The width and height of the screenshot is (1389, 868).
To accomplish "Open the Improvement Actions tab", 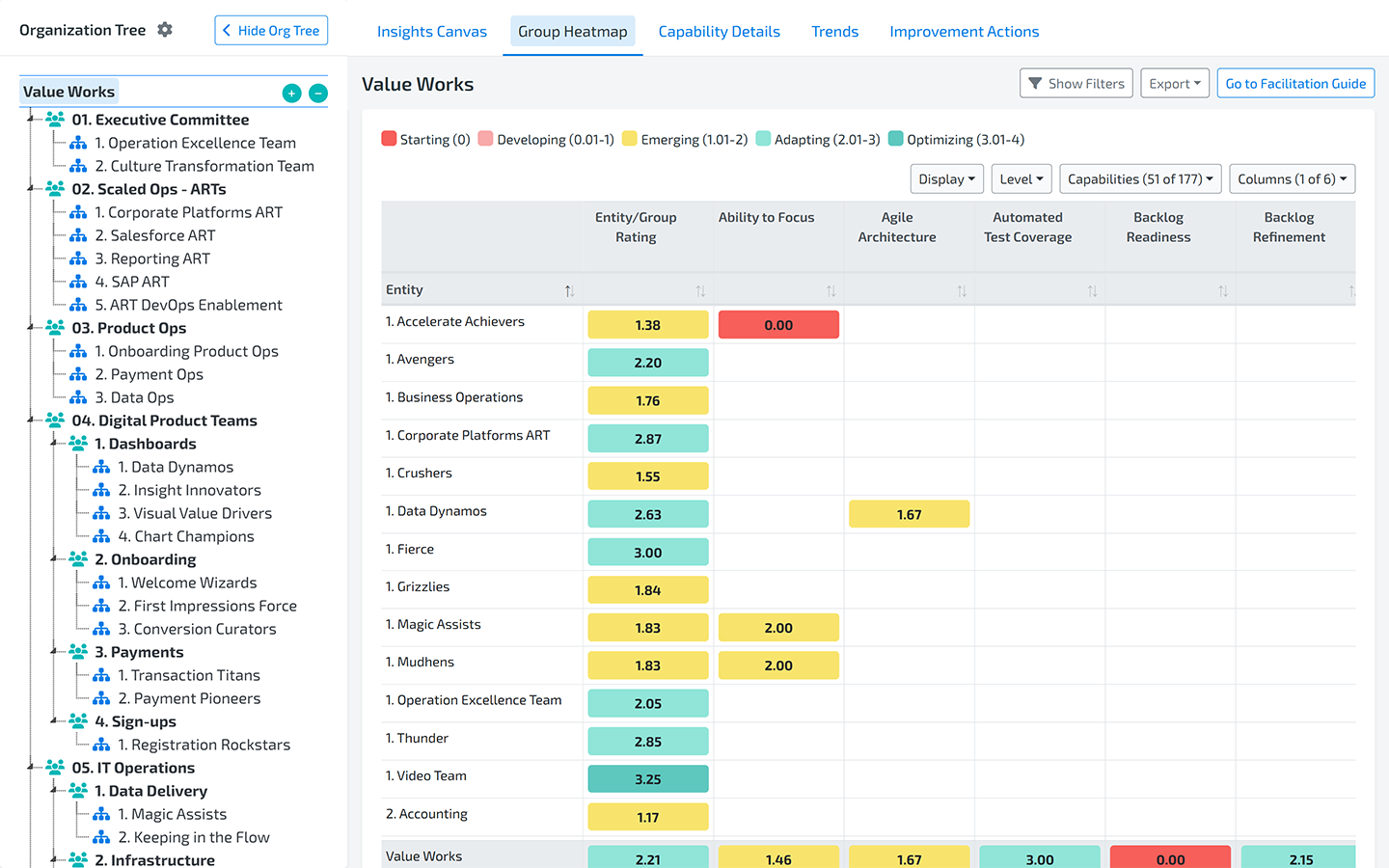I will point(964,32).
